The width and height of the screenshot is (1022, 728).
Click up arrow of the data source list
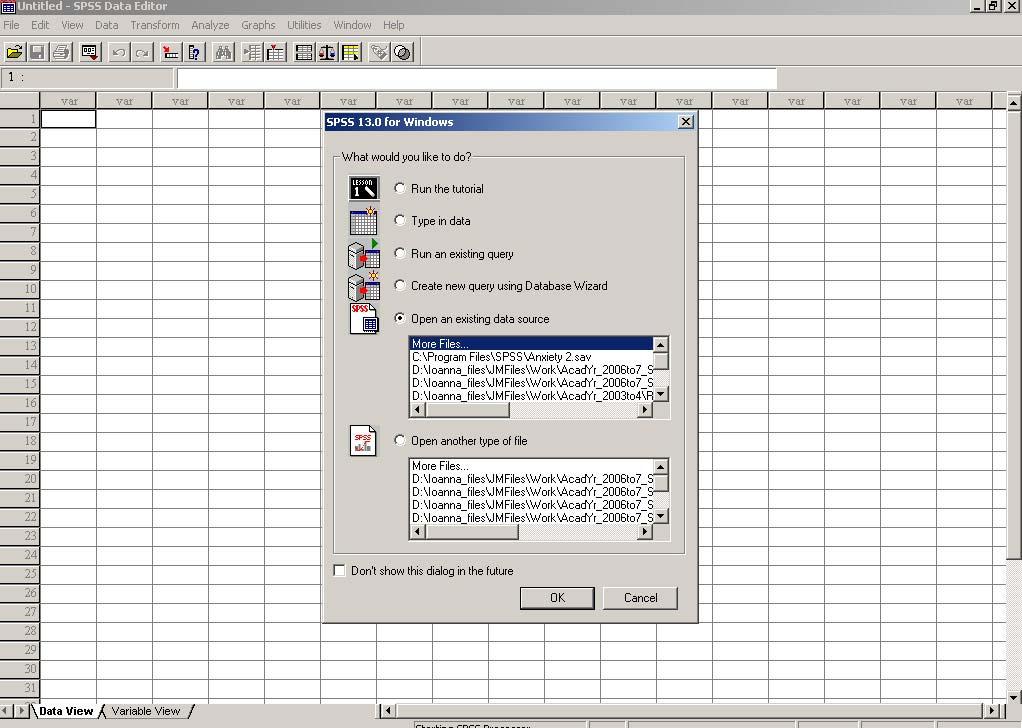pos(660,345)
